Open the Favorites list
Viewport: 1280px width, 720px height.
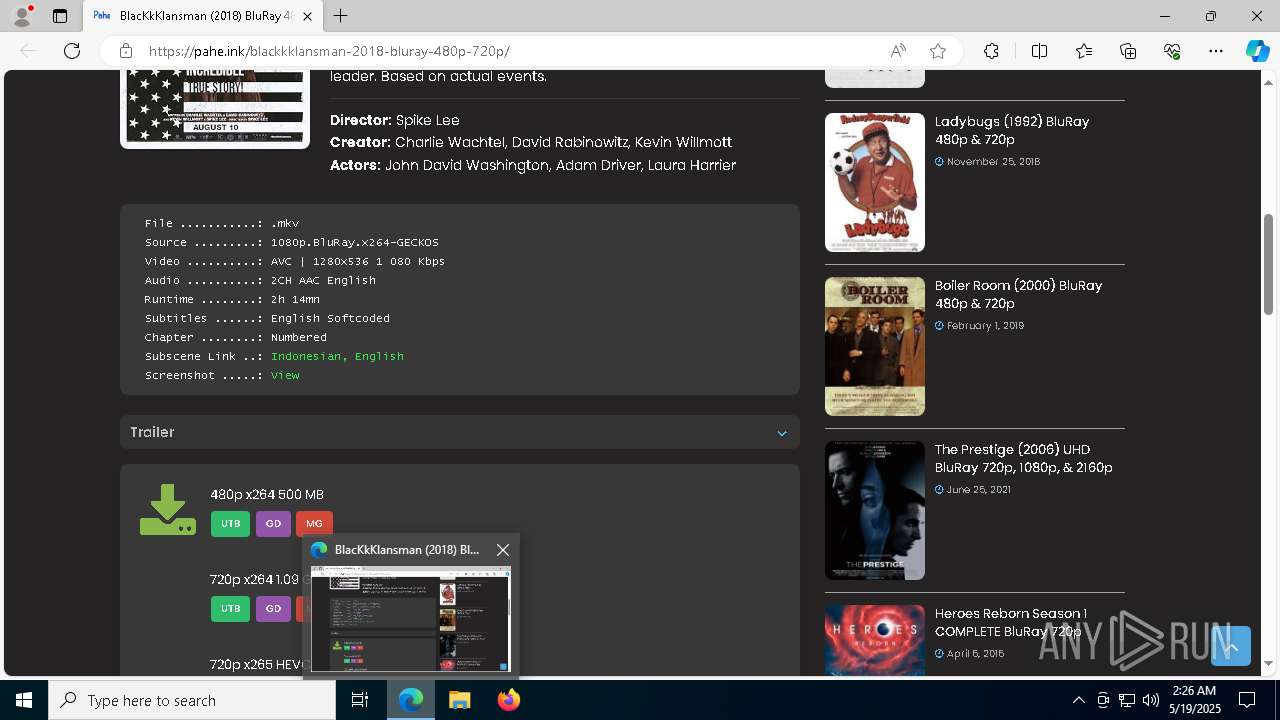[1084, 51]
